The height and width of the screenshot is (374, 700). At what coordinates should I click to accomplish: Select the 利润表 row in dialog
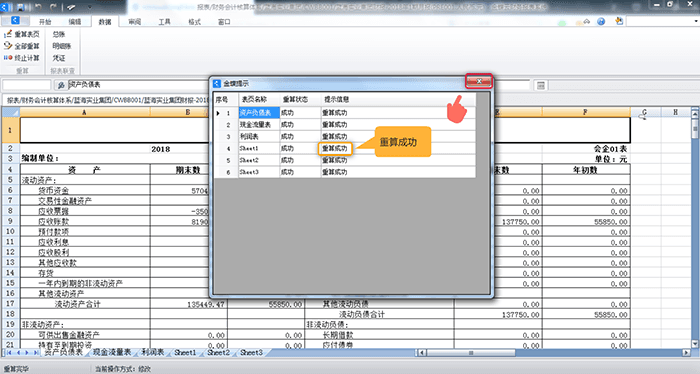(x=345, y=137)
